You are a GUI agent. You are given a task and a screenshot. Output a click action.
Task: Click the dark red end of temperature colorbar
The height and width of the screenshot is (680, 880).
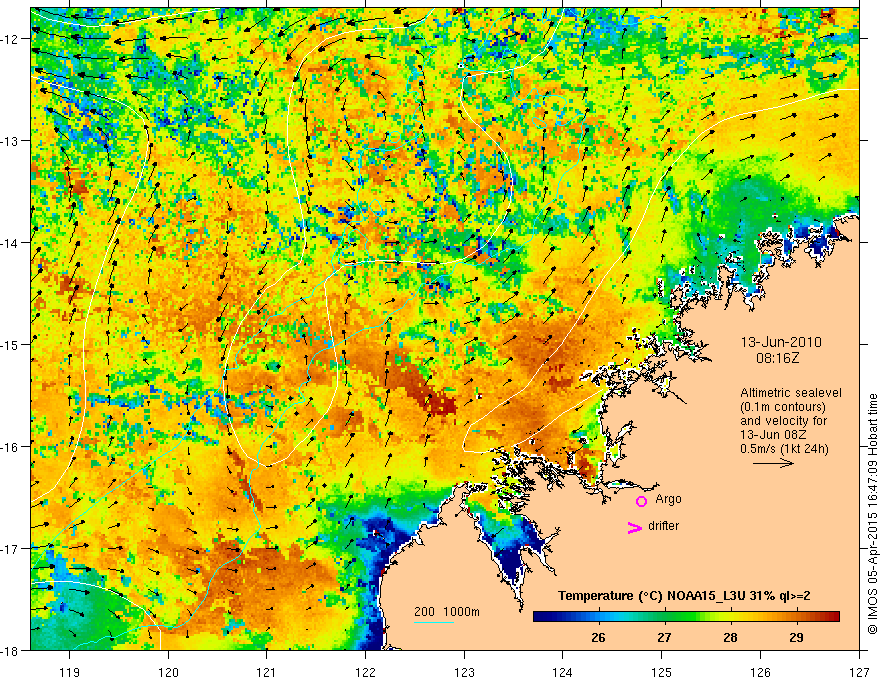[x=833, y=617]
